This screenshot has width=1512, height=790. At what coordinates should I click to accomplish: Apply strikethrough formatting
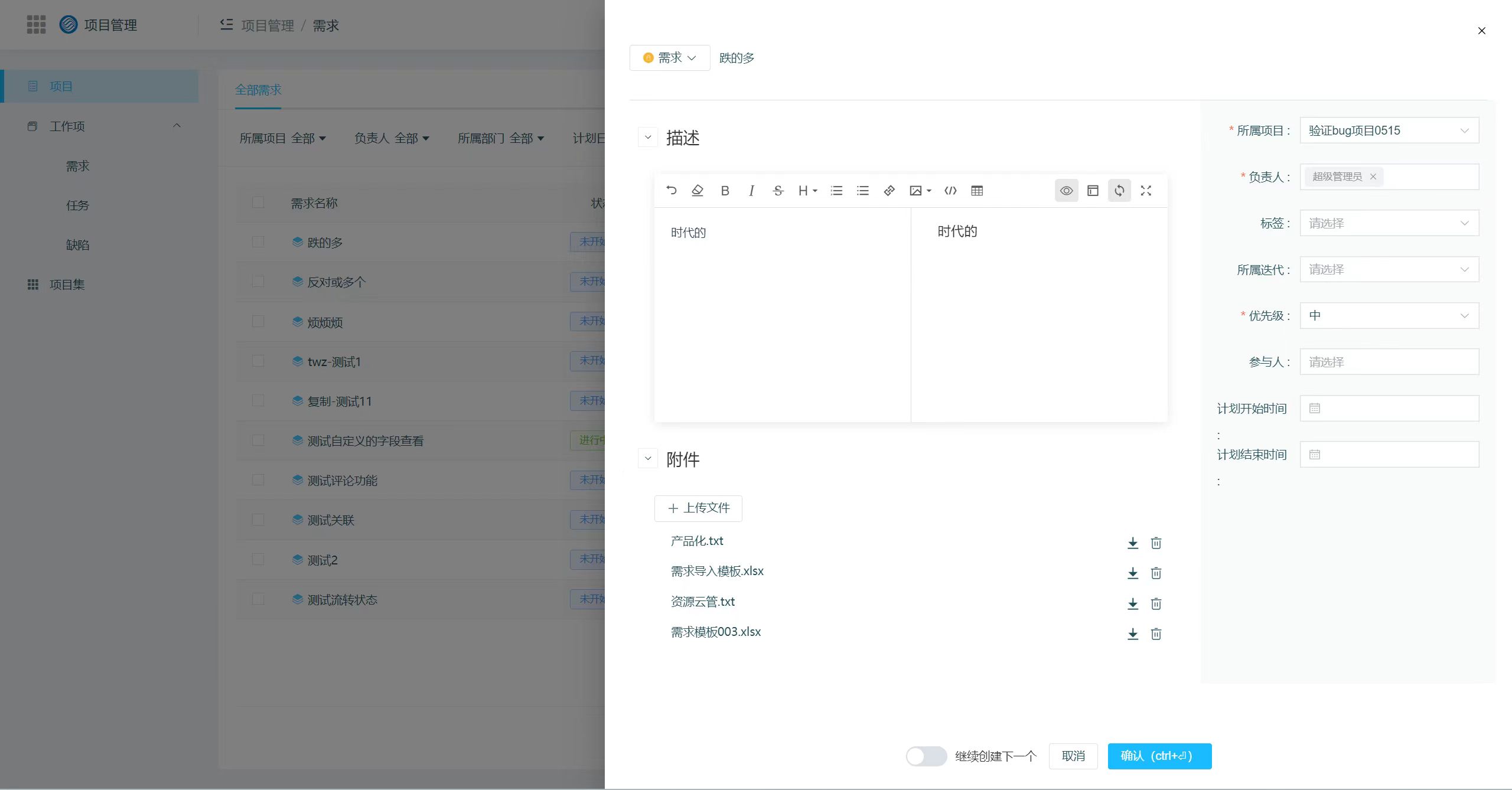pyautogui.click(x=778, y=190)
